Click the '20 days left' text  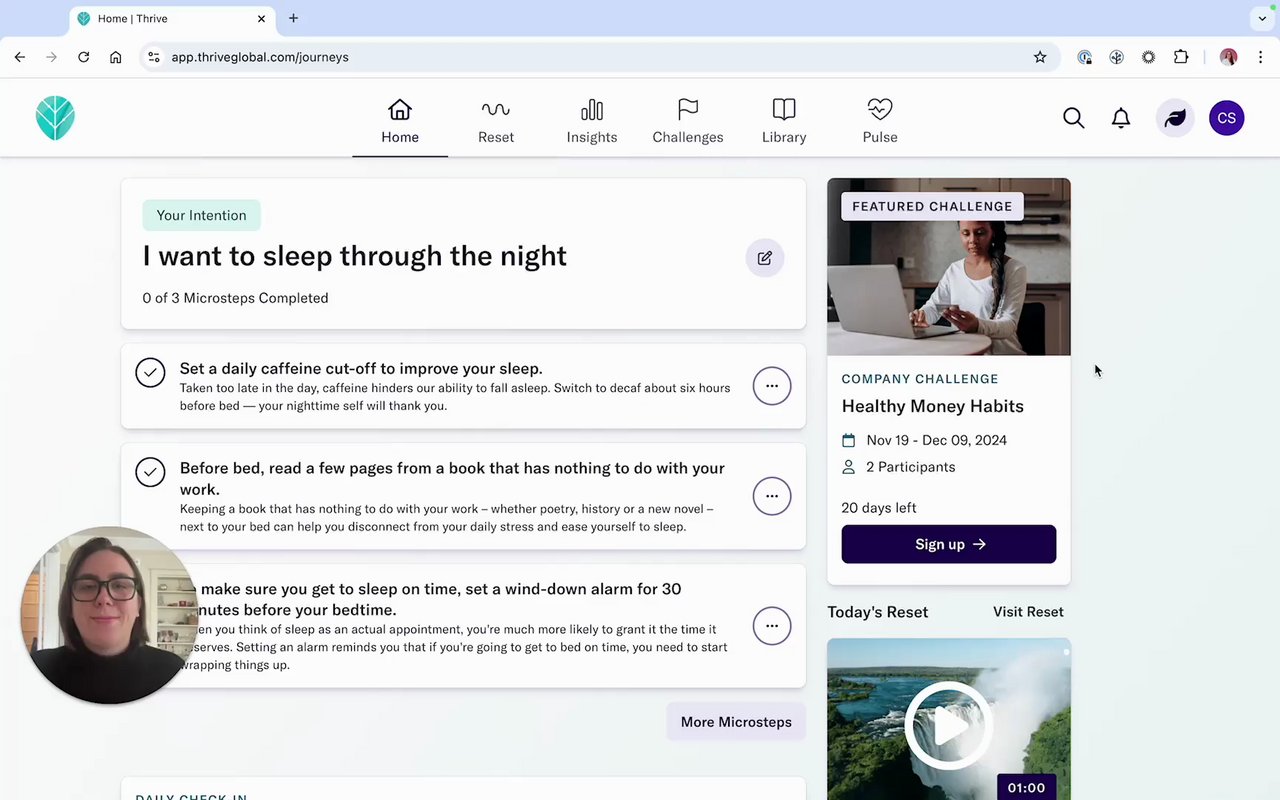879,508
